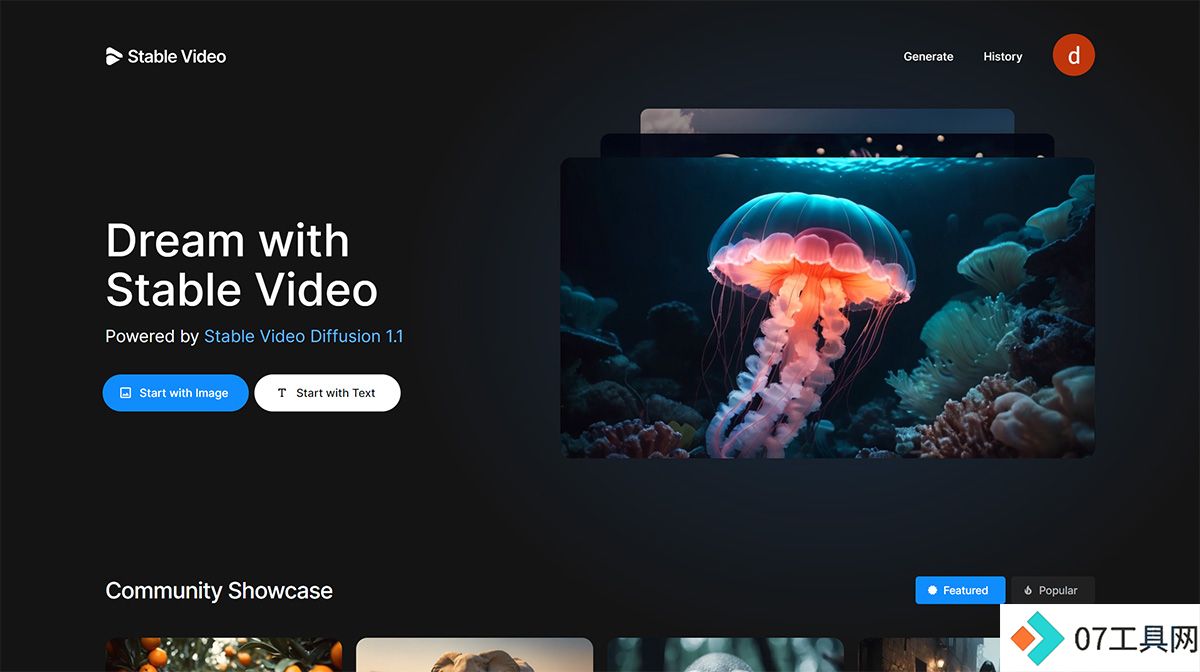1200x672 pixels.
Task: Click the jellyfish preview image
Action: 827,308
